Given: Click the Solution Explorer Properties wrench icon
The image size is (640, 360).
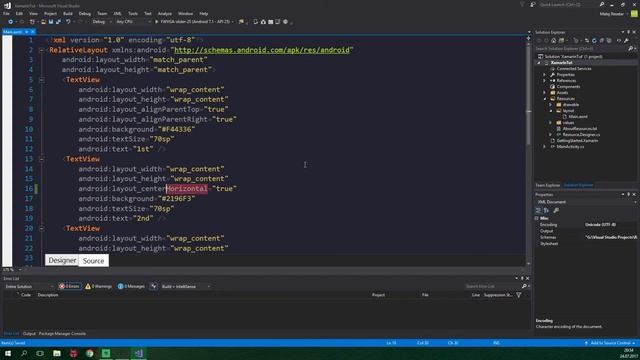Looking at the screenshot, I should [626, 40].
